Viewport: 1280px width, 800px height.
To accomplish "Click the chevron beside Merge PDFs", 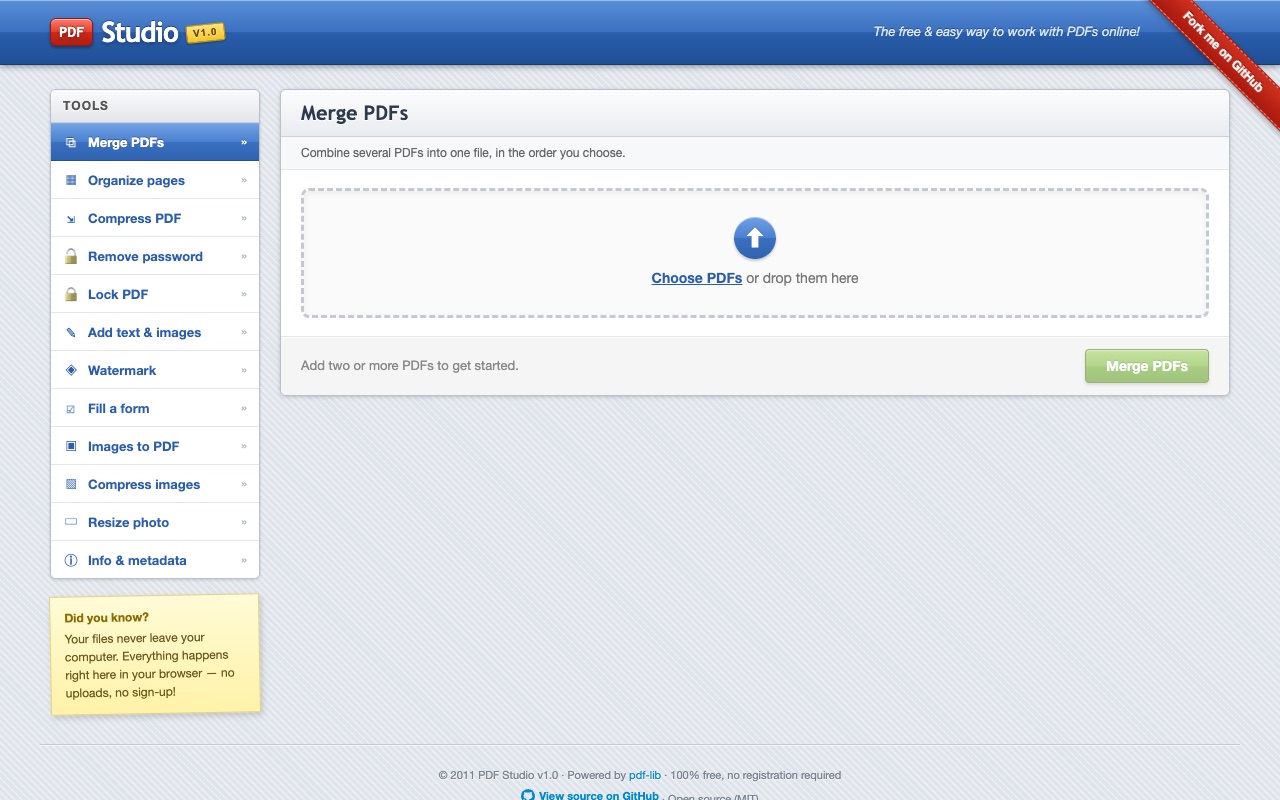I will tap(243, 142).
